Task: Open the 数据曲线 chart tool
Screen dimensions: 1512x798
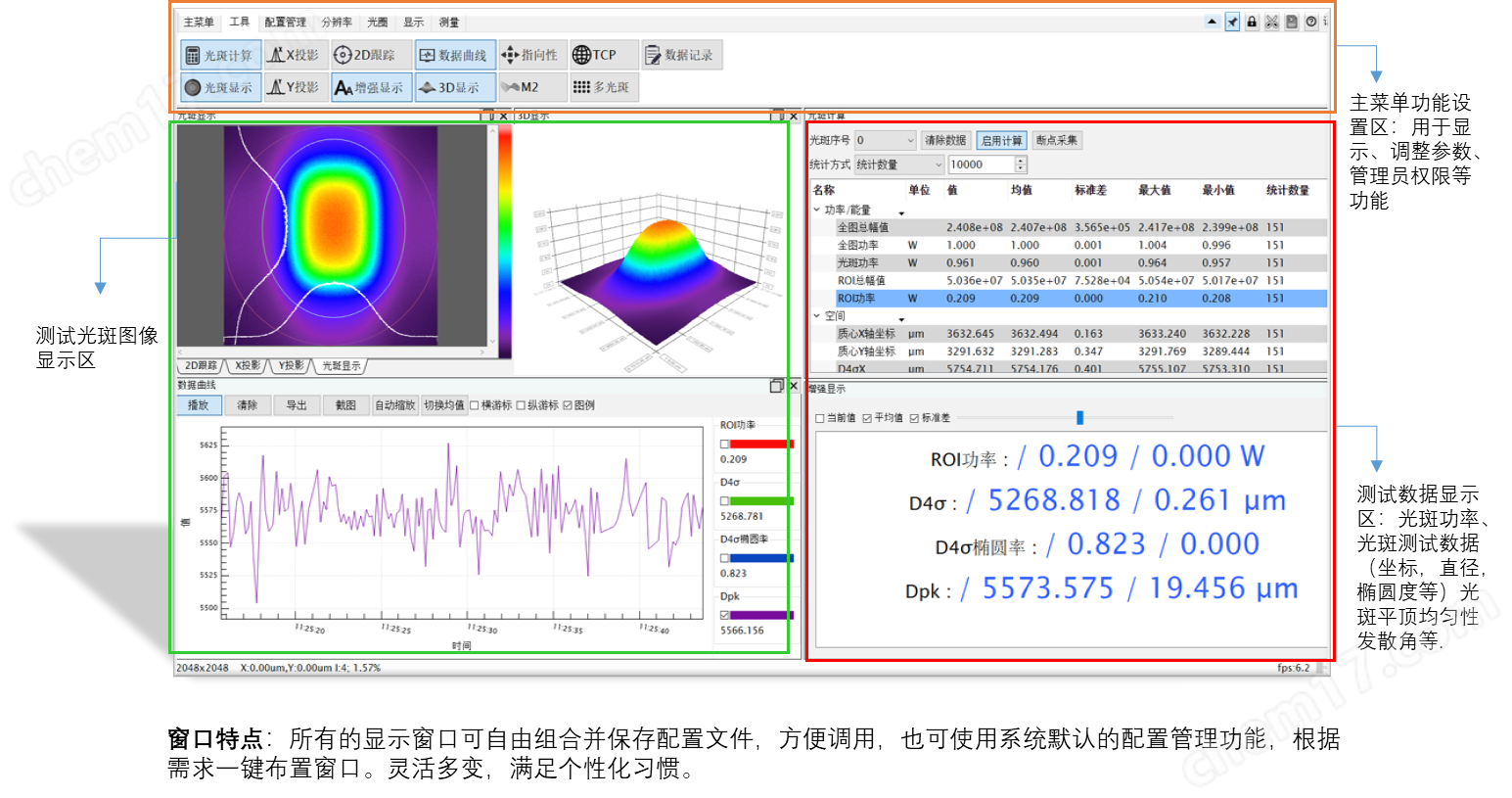Action: (x=454, y=55)
